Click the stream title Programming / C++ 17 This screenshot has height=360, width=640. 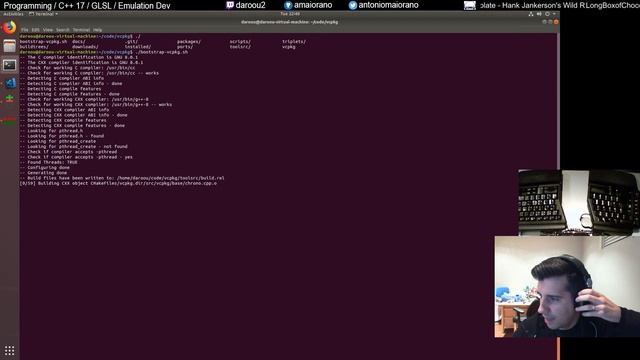[x=87, y=6]
